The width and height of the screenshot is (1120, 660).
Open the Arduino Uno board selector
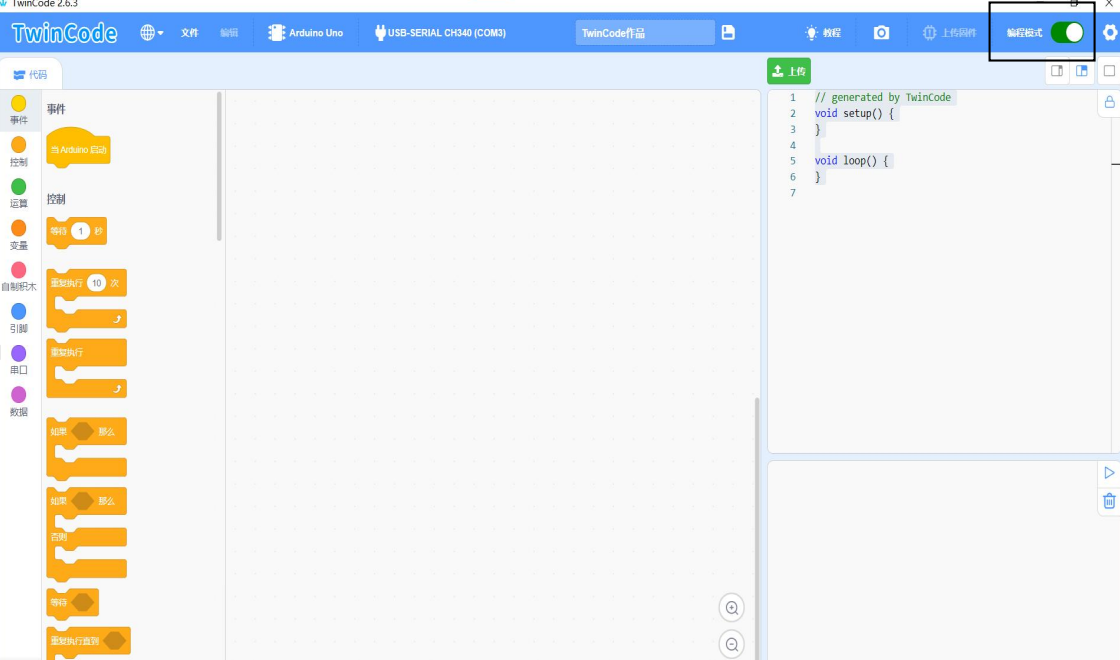click(x=306, y=33)
